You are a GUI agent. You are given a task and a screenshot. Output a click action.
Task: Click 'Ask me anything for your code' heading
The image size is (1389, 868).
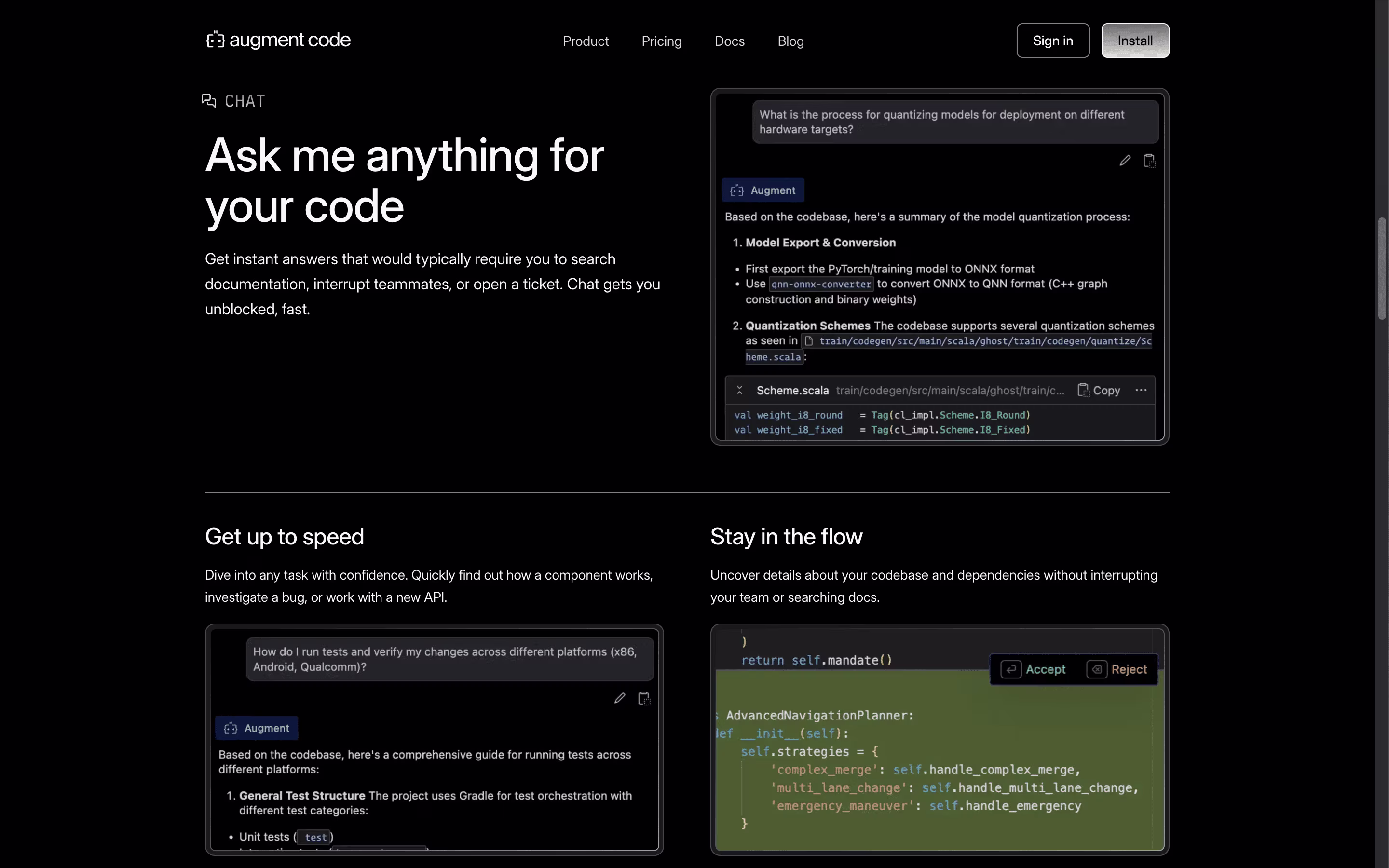[404, 180]
